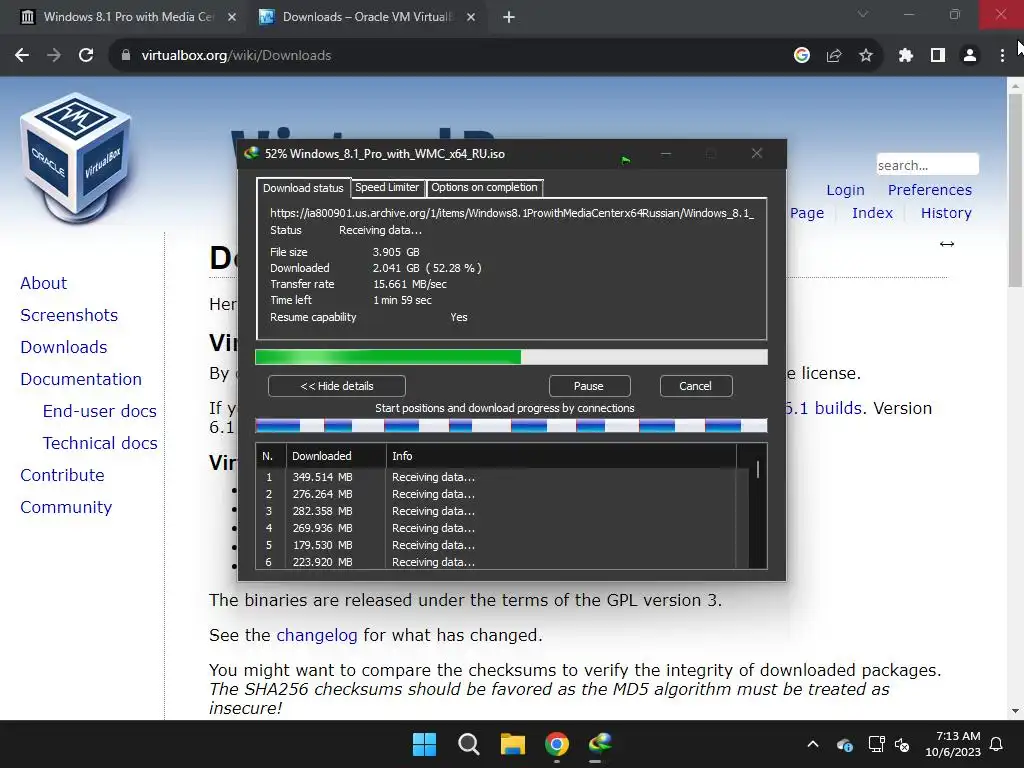Click the Google icon in address bar

[x=802, y=56]
